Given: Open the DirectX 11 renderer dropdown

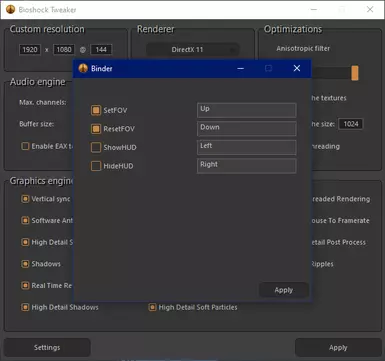Looking at the screenshot, I should tap(193, 50).
